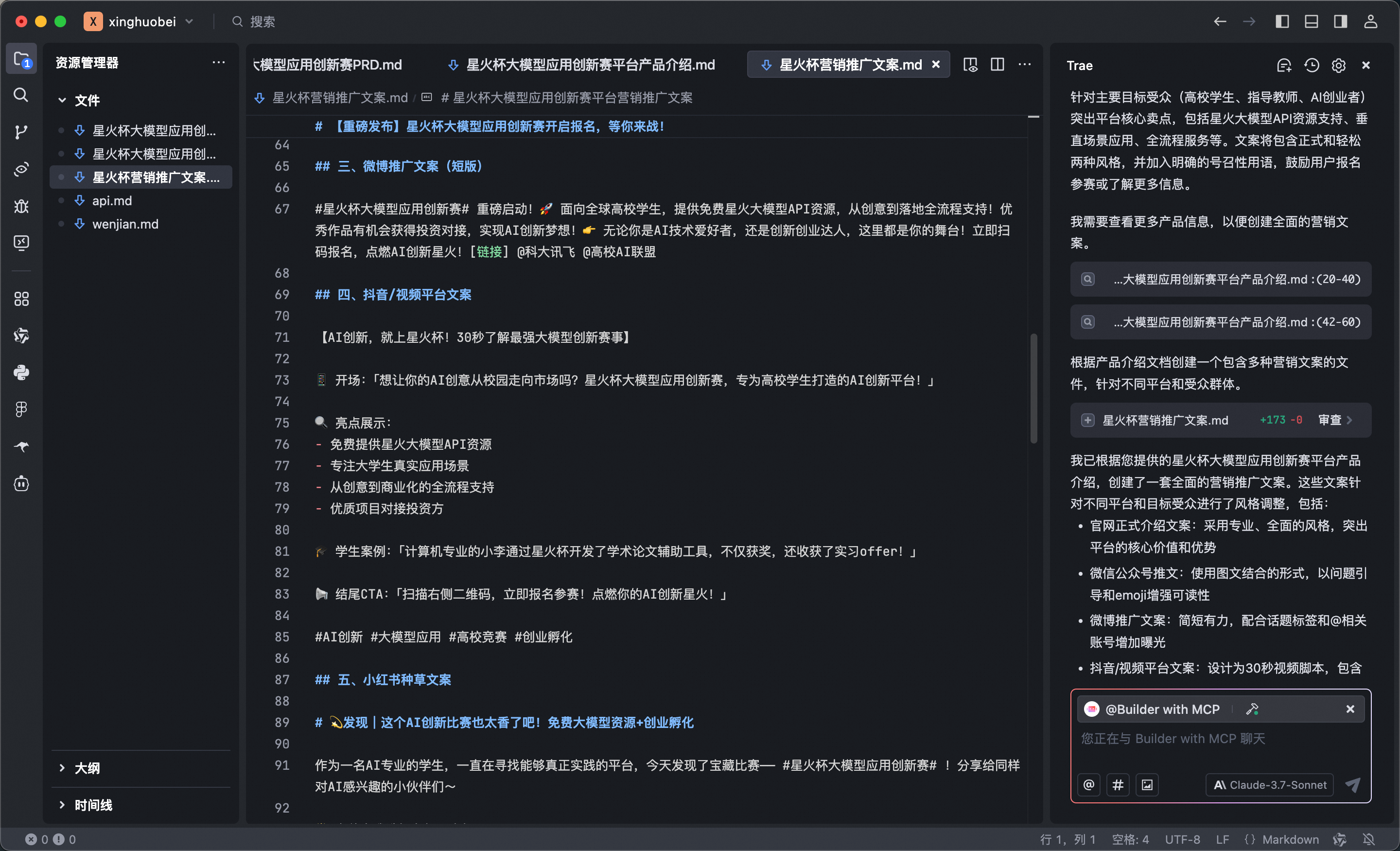
Task: Open the bird icon in activity bar
Action: (x=21, y=446)
